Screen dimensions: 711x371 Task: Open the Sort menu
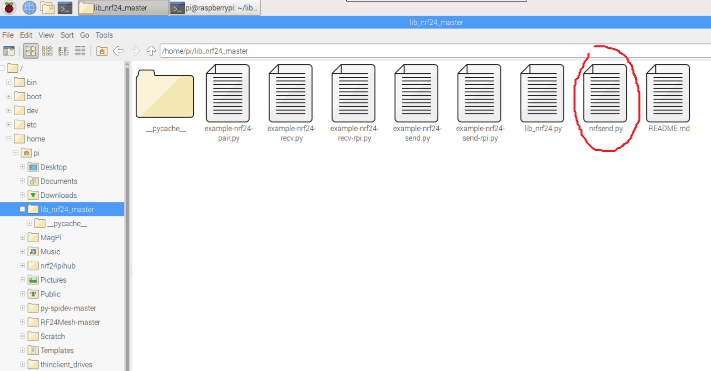pyautogui.click(x=67, y=35)
